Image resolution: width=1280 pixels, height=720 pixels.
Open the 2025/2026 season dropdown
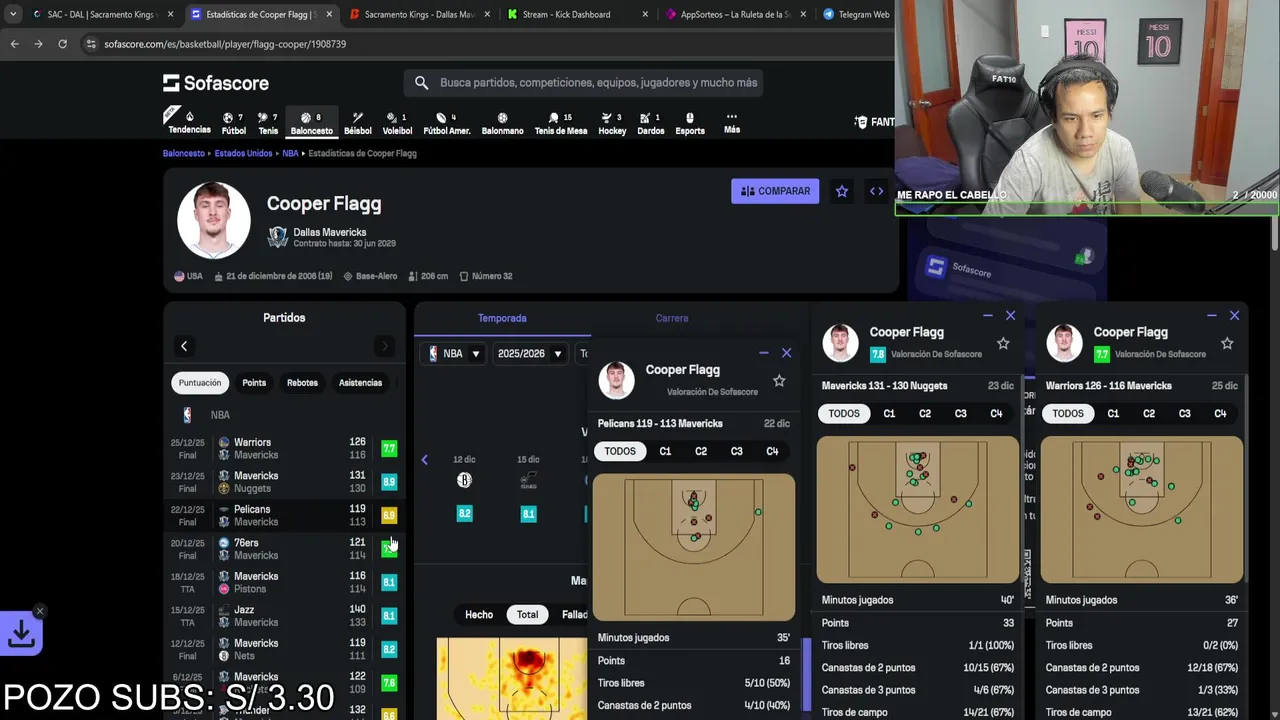[x=530, y=353]
